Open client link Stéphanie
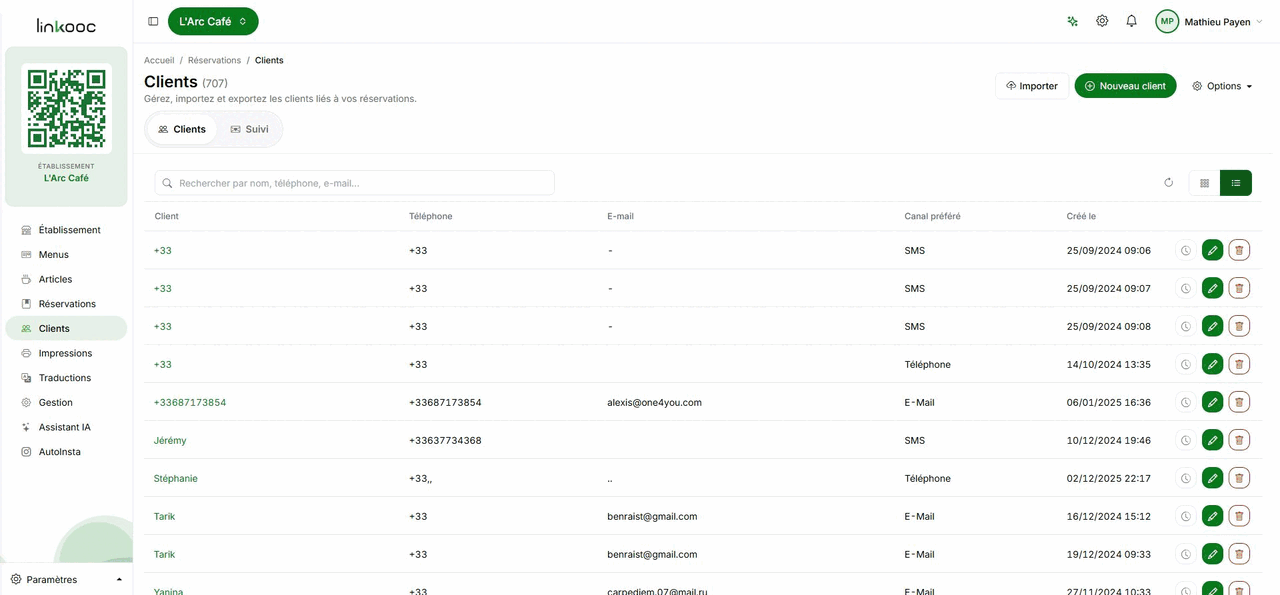 click(176, 479)
